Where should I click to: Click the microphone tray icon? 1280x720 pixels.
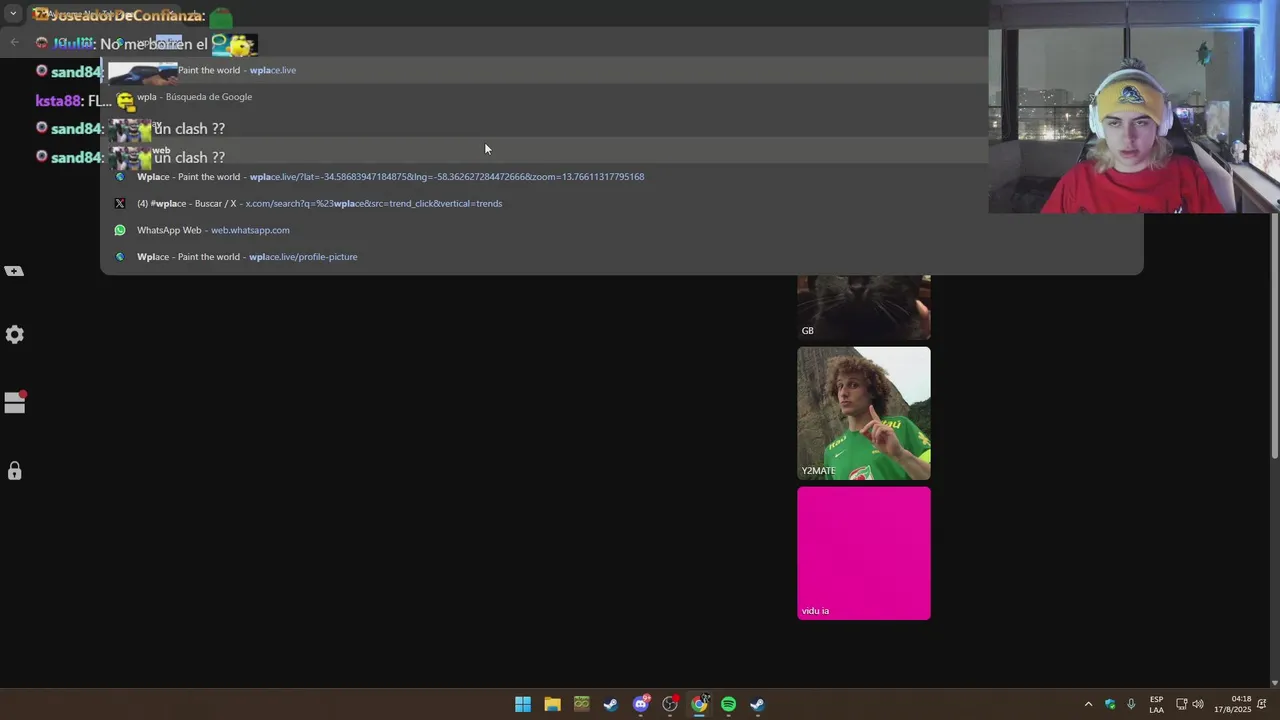click(1131, 704)
